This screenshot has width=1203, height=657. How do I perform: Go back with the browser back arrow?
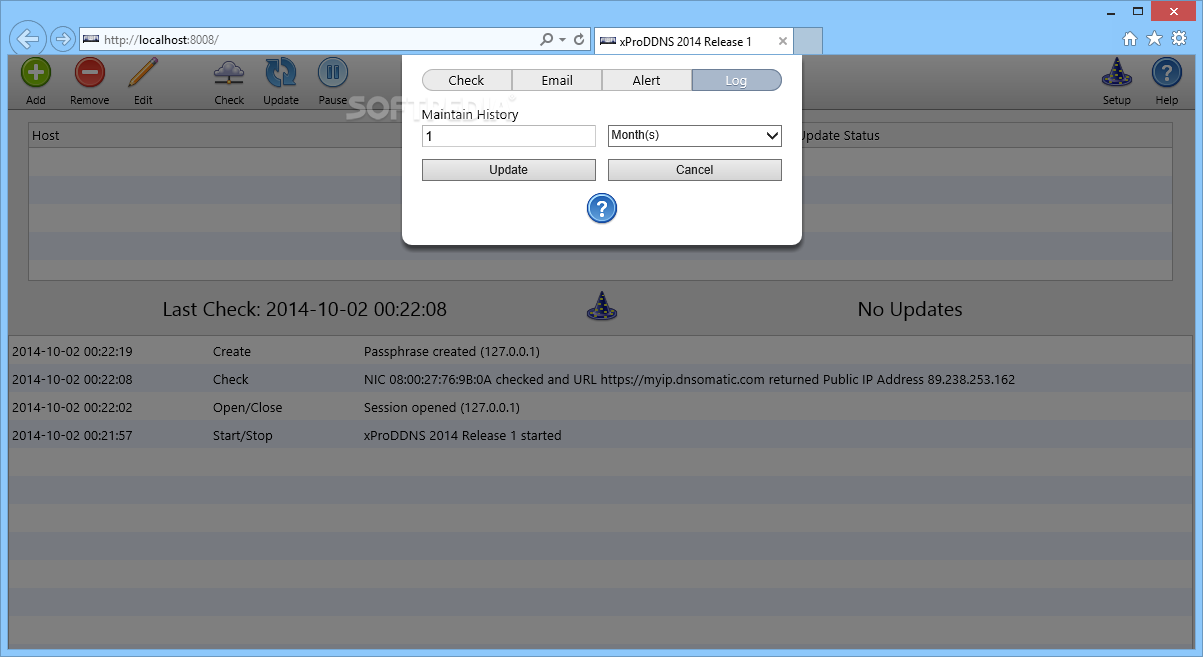28,39
